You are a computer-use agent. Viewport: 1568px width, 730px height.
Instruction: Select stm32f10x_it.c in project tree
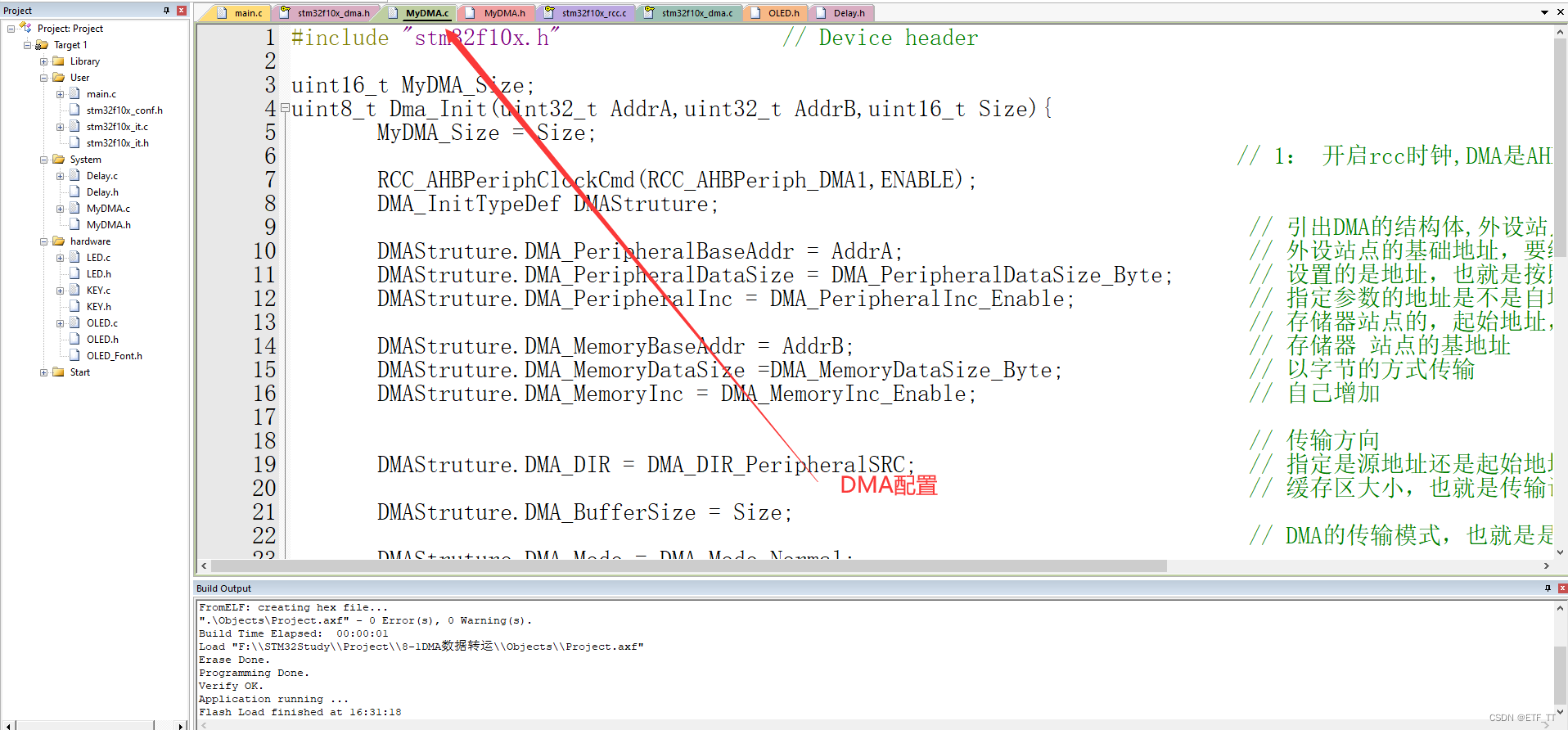click(117, 127)
